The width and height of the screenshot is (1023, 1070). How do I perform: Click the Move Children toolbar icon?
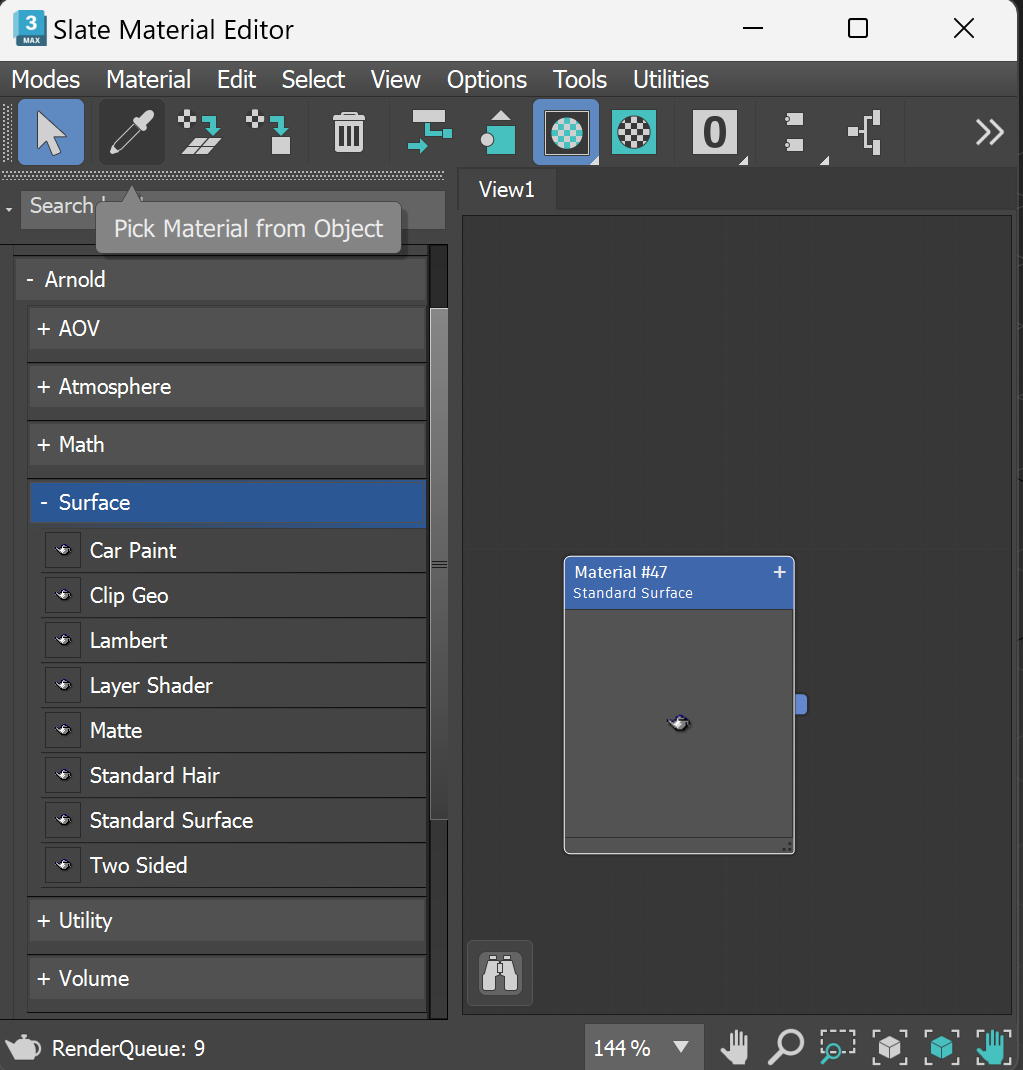(x=428, y=131)
